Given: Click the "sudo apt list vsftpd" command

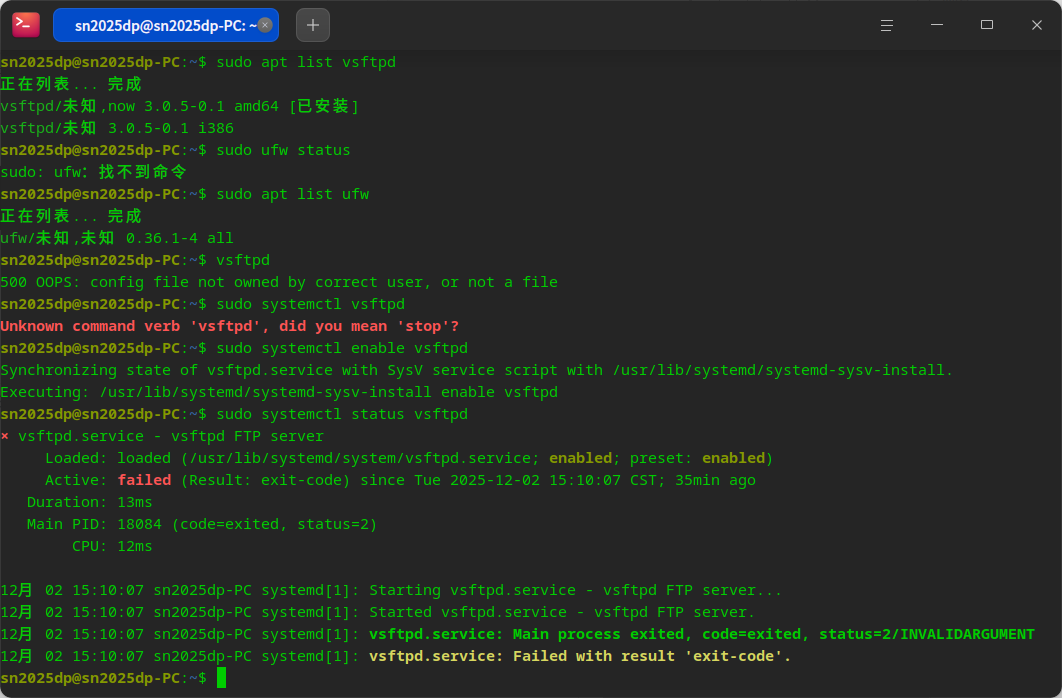Looking at the screenshot, I should [x=306, y=62].
